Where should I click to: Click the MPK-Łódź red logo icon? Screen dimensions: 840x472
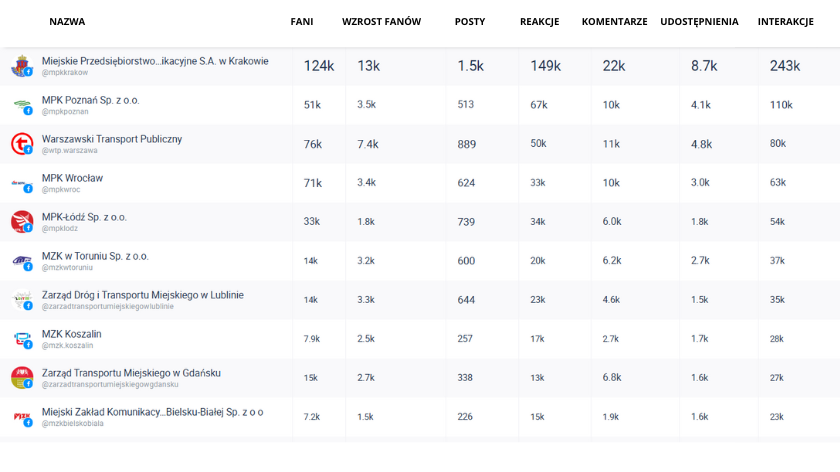point(21,222)
